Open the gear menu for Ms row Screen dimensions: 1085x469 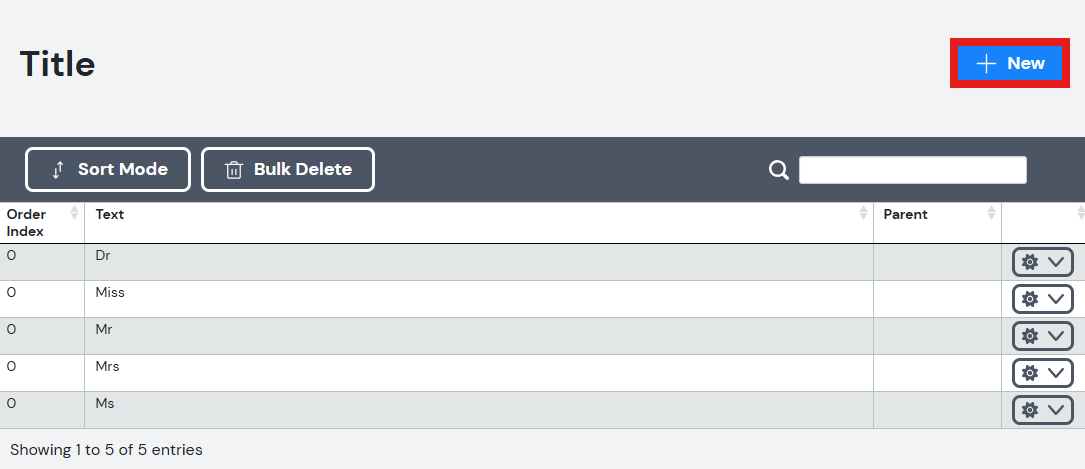click(x=1043, y=410)
